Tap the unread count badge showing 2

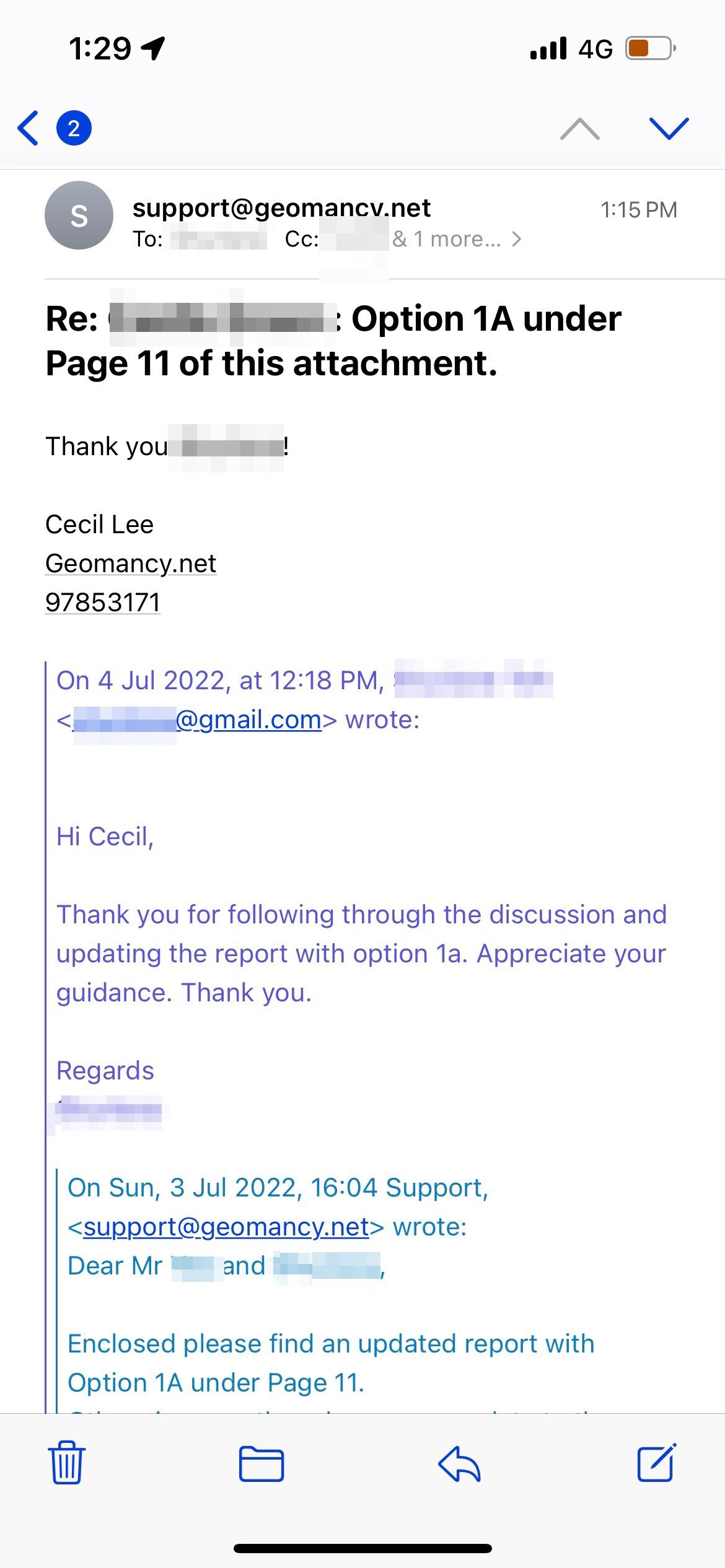click(x=74, y=128)
